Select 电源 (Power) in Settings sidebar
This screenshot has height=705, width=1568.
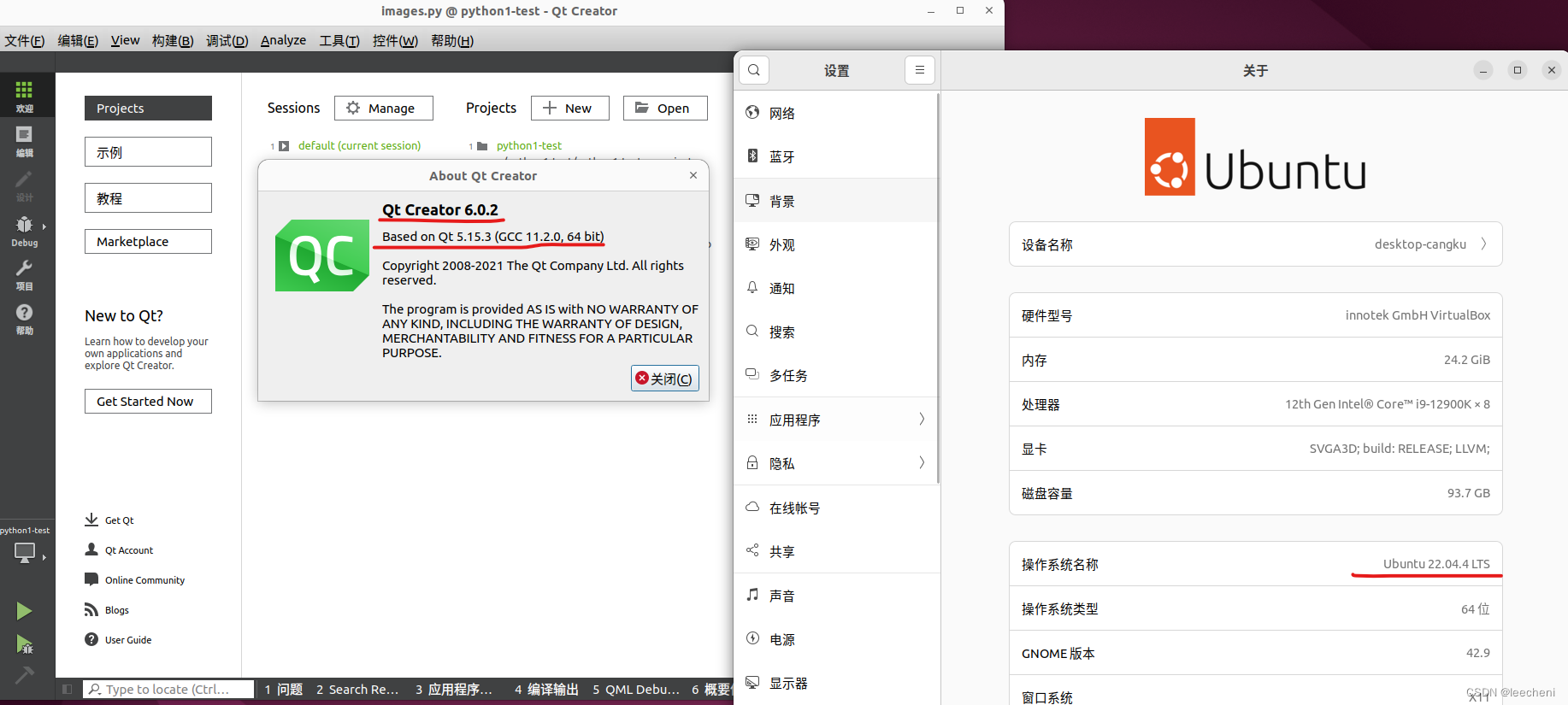836,639
